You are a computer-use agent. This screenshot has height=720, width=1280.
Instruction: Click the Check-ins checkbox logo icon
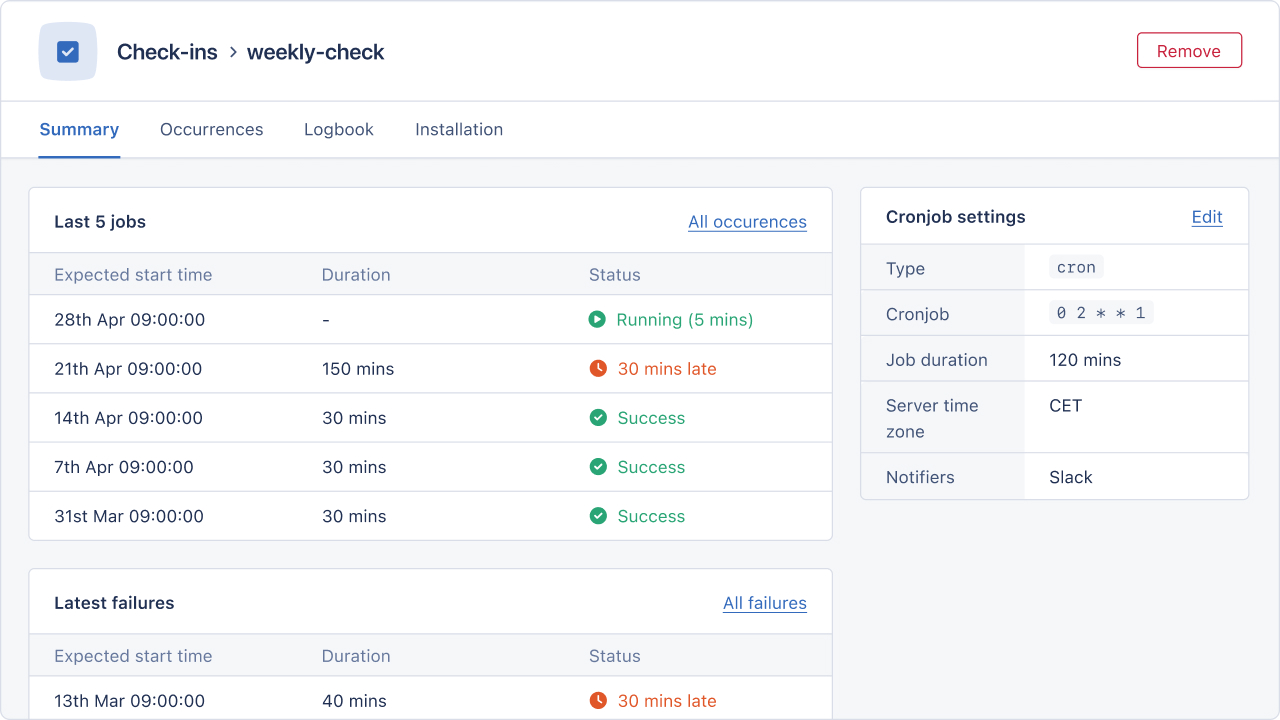pos(68,51)
